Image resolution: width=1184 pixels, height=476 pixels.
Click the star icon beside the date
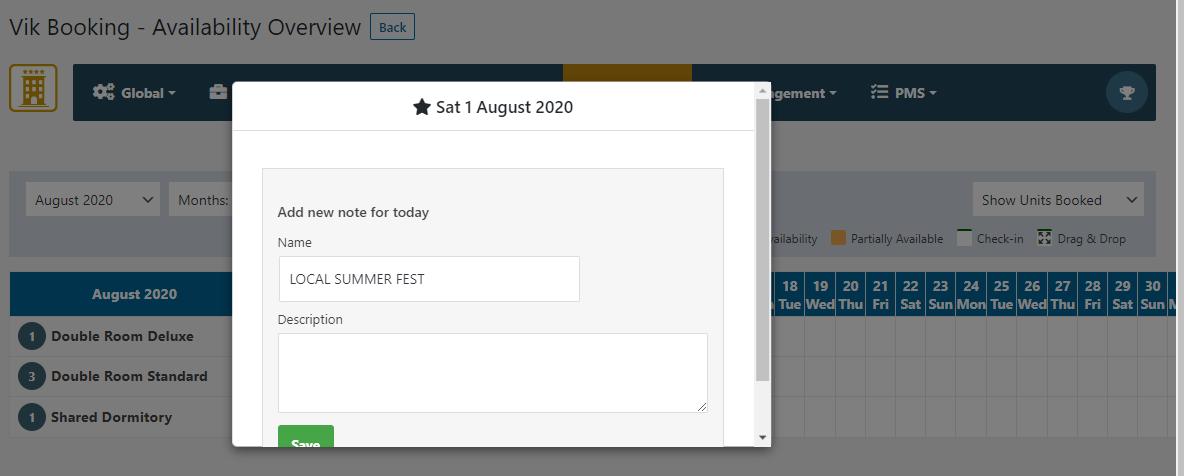pyautogui.click(x=422, y=107)
